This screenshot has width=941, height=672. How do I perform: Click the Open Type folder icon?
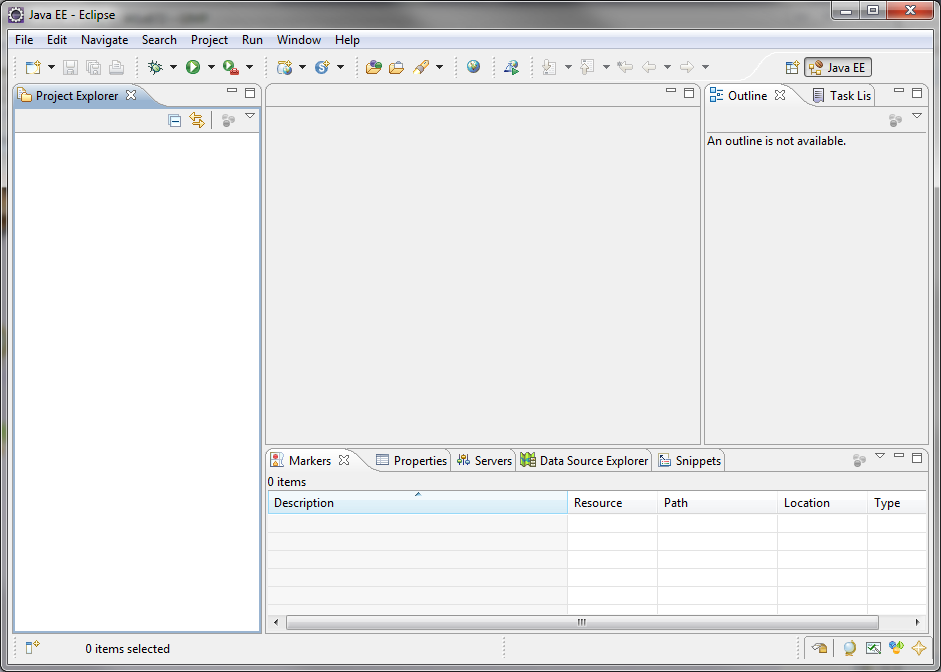tap(374, 67)
